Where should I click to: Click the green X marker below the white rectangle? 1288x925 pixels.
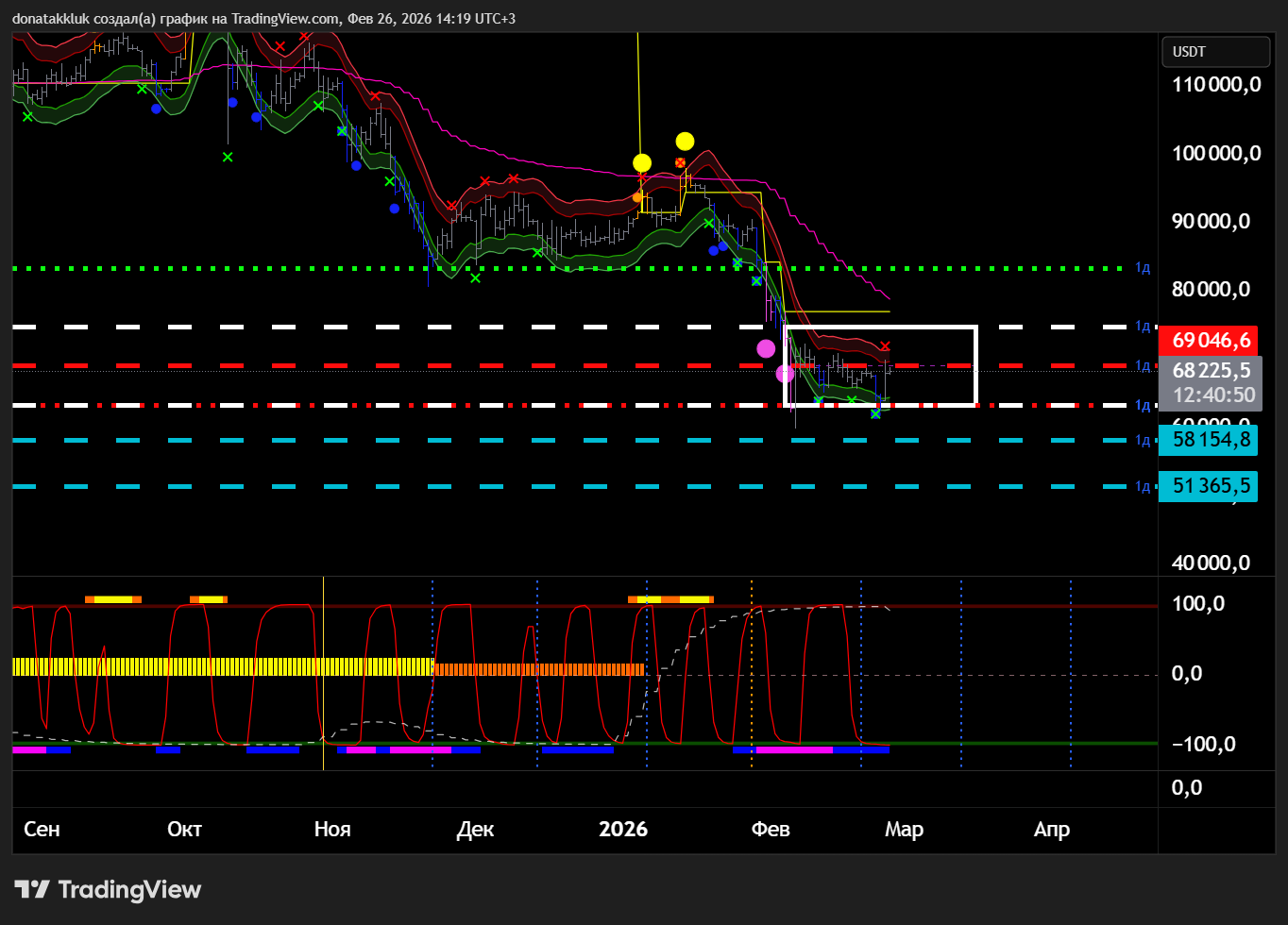875,413
